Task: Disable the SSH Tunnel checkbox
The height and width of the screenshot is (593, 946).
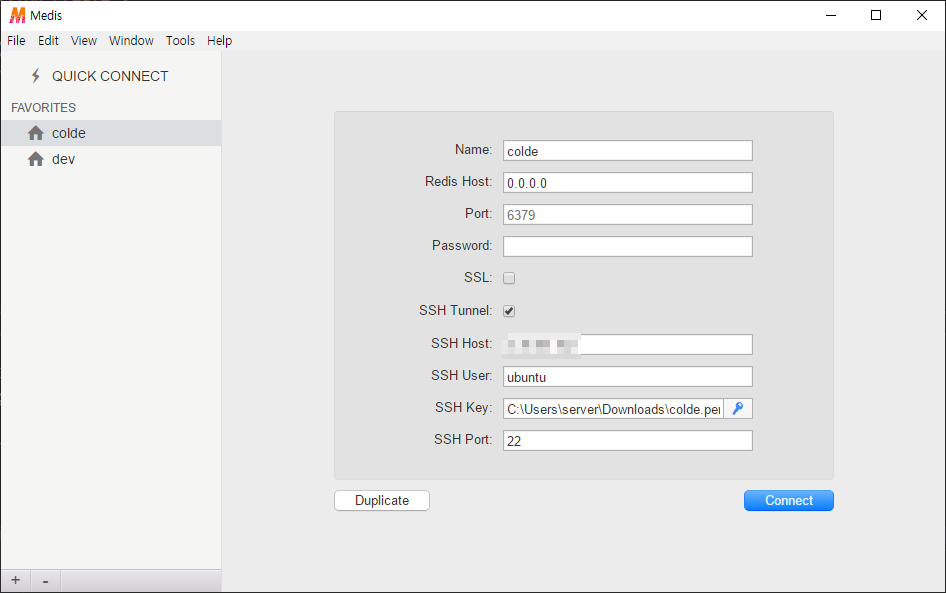Action: click(509, 311)
